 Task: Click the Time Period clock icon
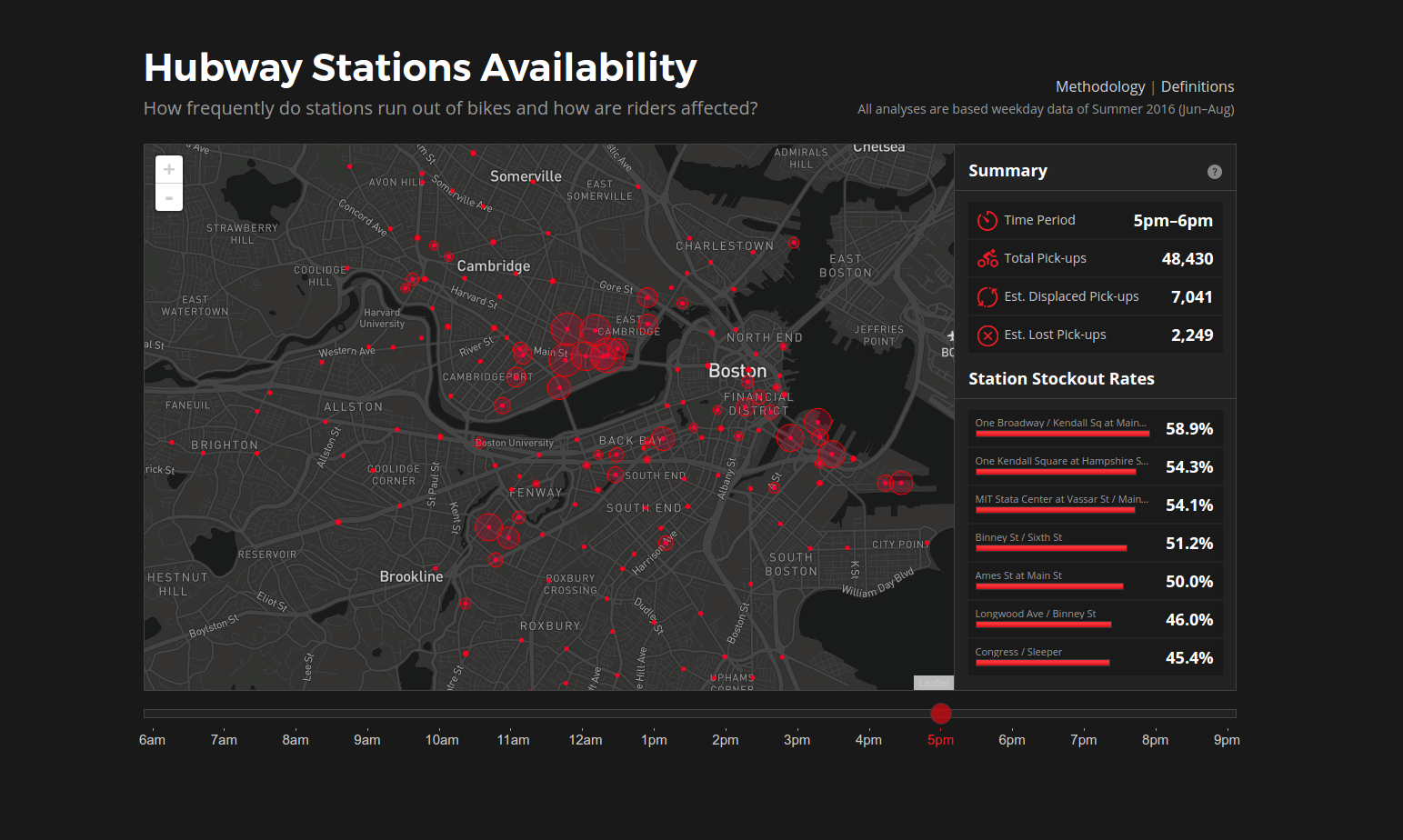987,221
